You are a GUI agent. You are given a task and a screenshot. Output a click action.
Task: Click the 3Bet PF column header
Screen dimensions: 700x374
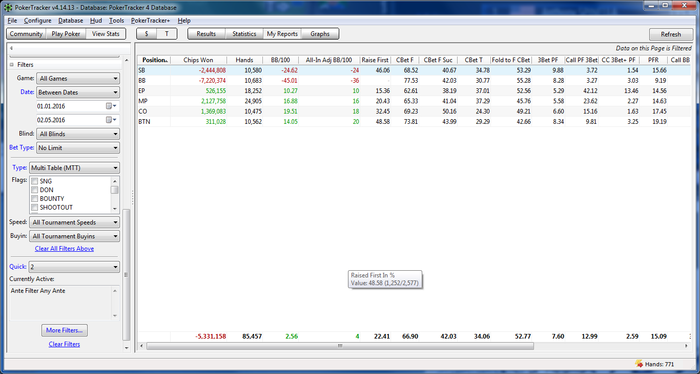tap(548, 60)
